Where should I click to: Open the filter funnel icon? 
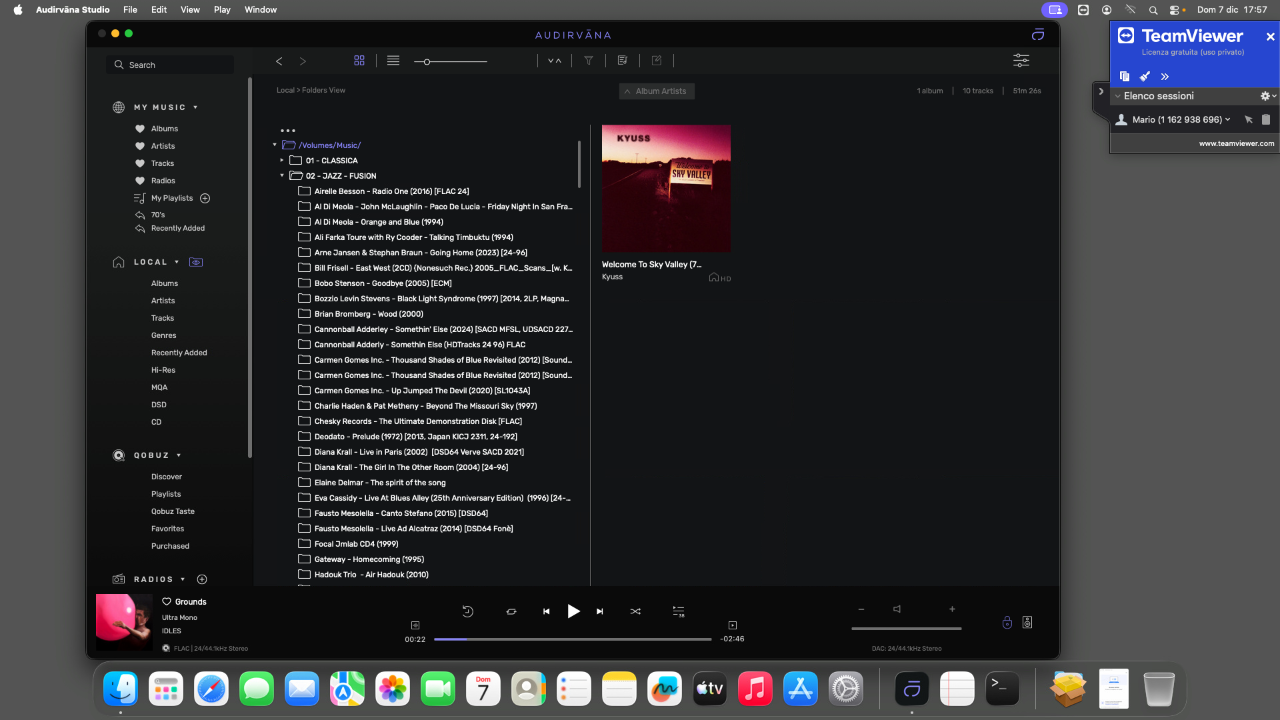pos(588,61)
